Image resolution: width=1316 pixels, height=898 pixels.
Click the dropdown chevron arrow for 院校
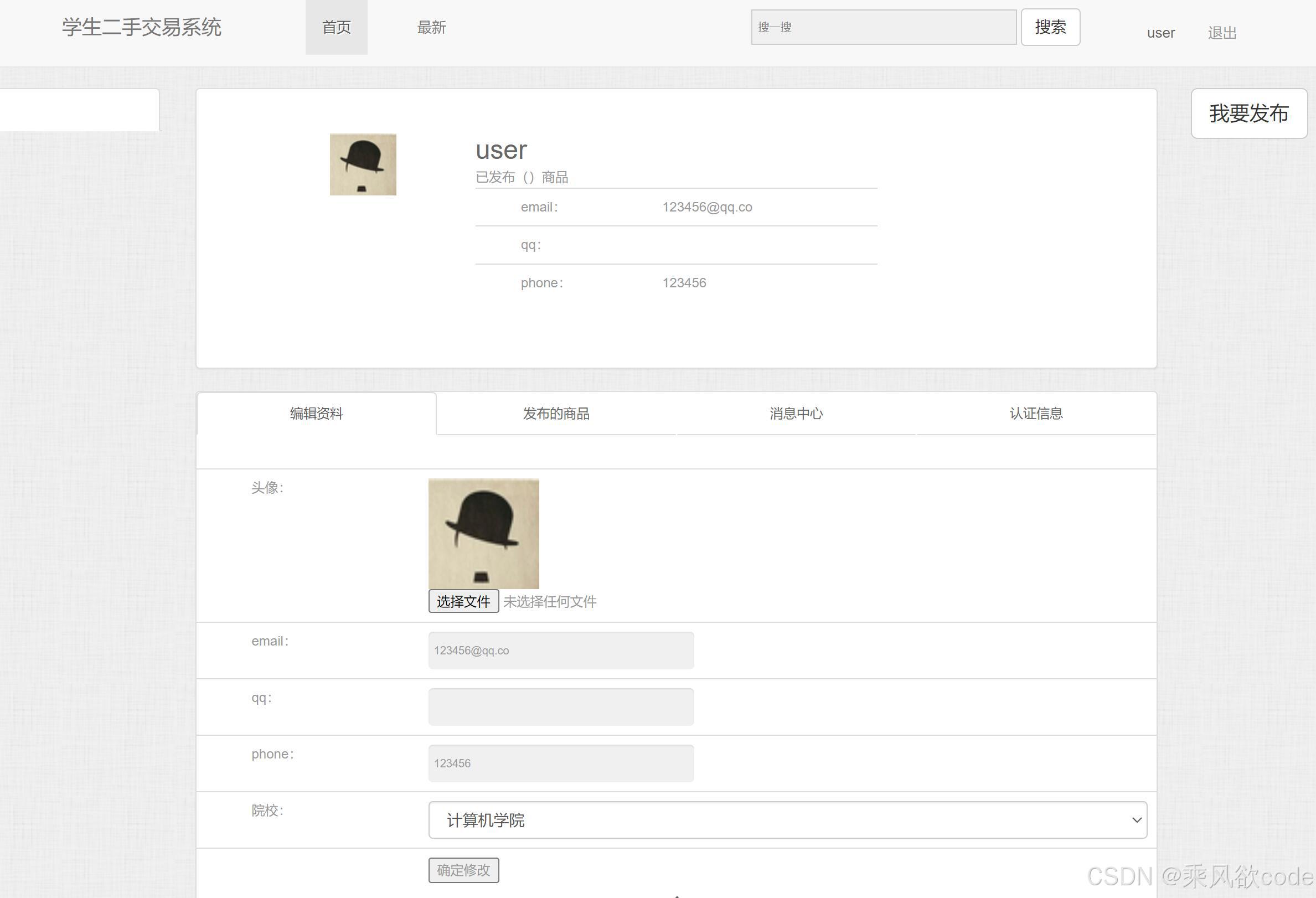[1136, 819]
